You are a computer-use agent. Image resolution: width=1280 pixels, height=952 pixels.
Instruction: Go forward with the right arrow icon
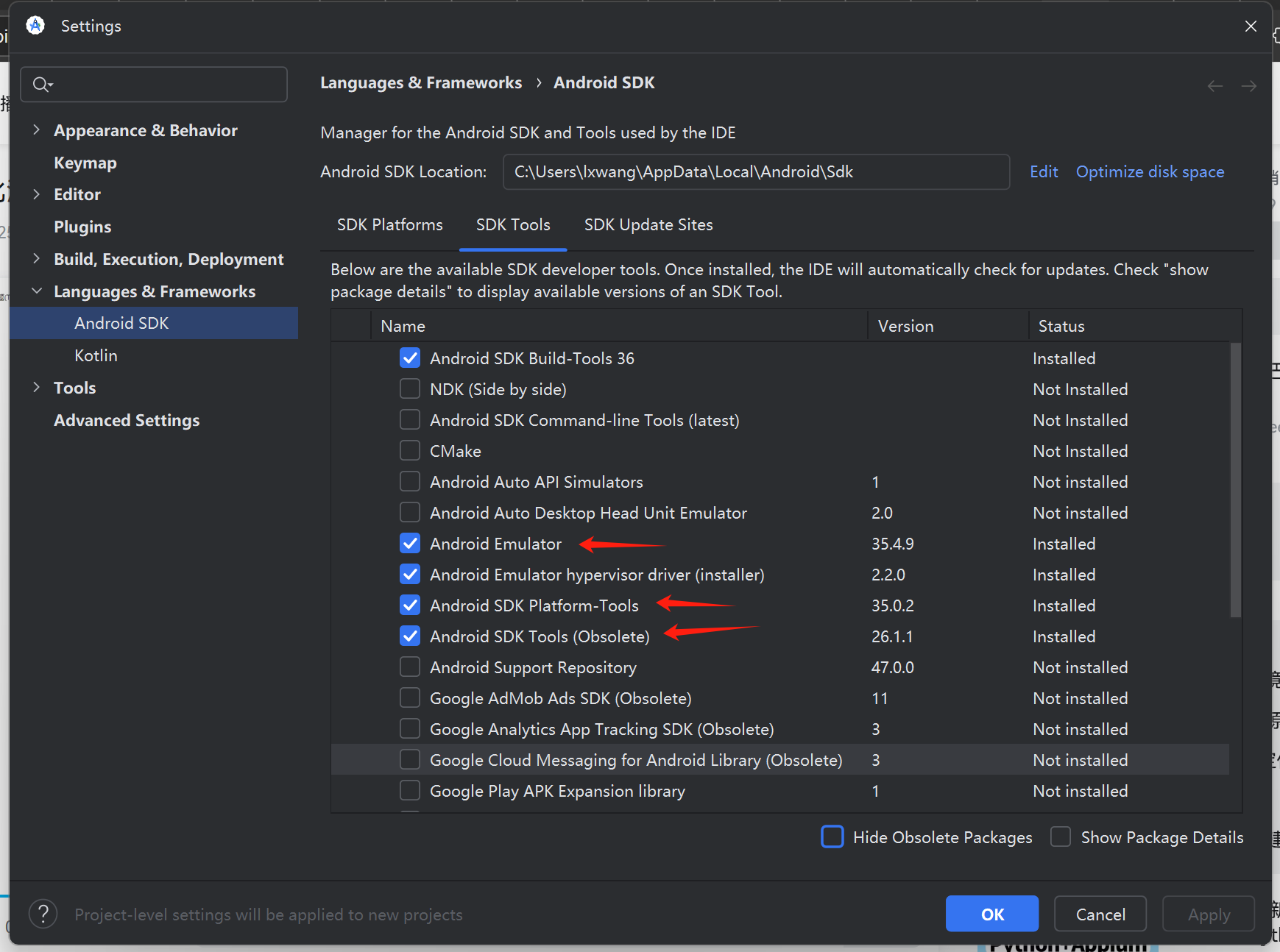click(x=1249, y=86)
